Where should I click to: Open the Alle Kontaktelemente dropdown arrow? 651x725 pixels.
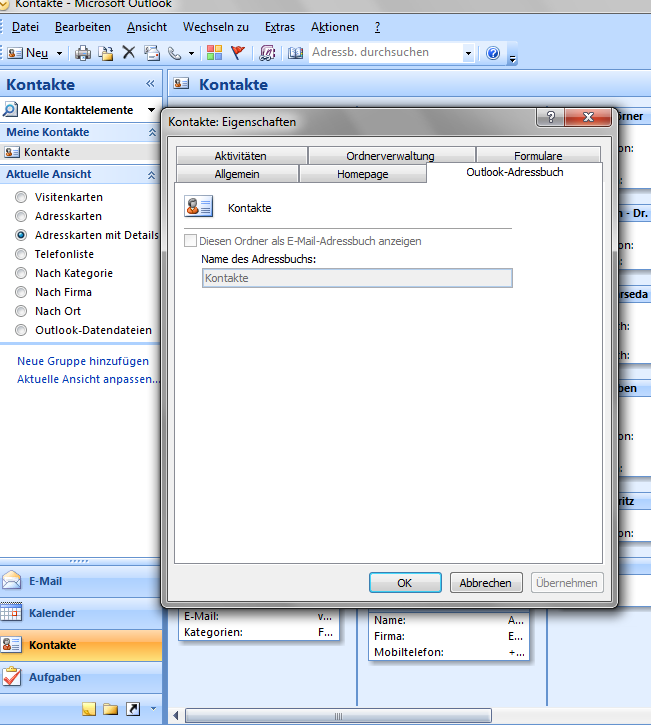151,110
